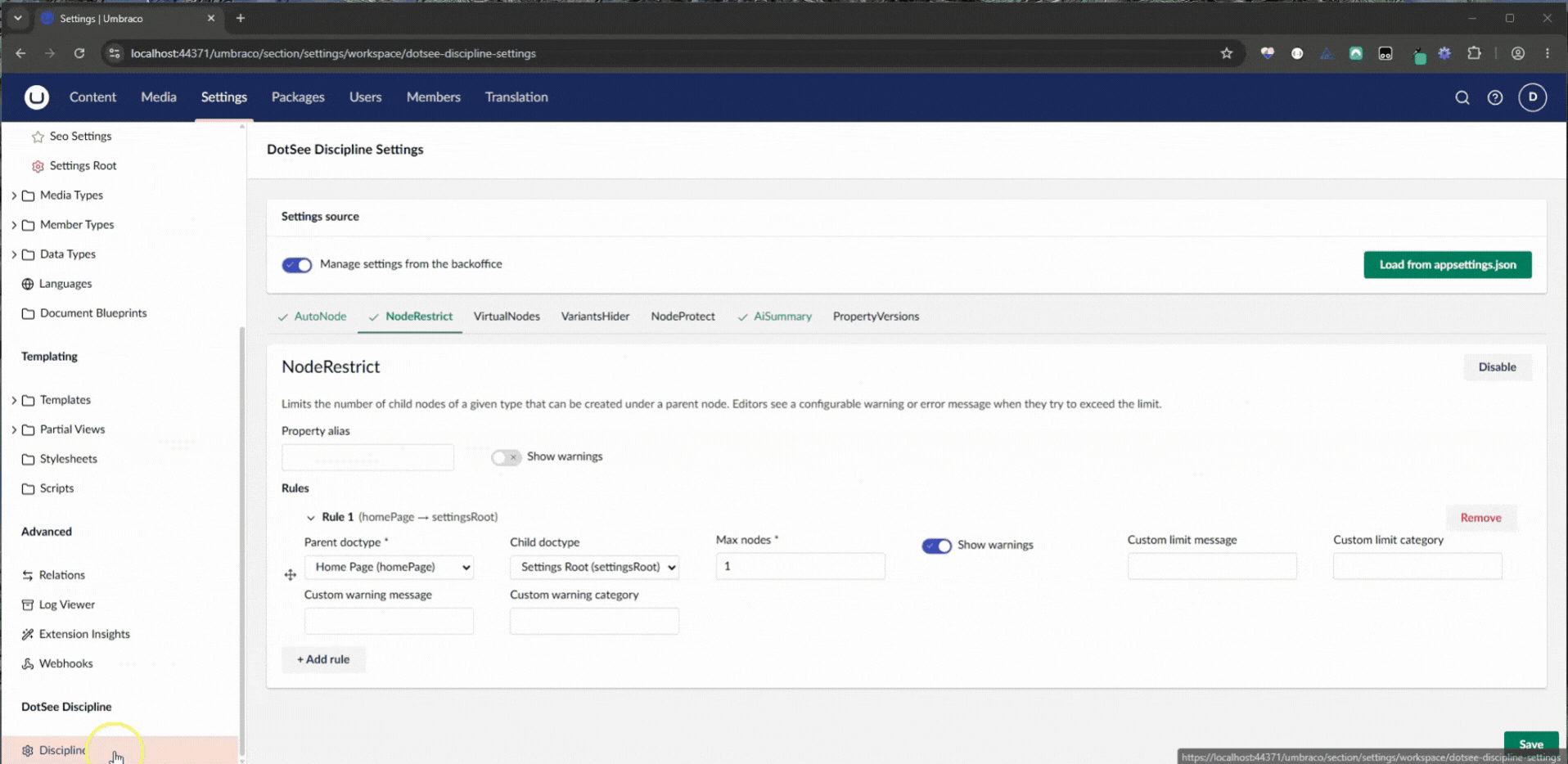Open the help question mark icon

coord(1494,98)
